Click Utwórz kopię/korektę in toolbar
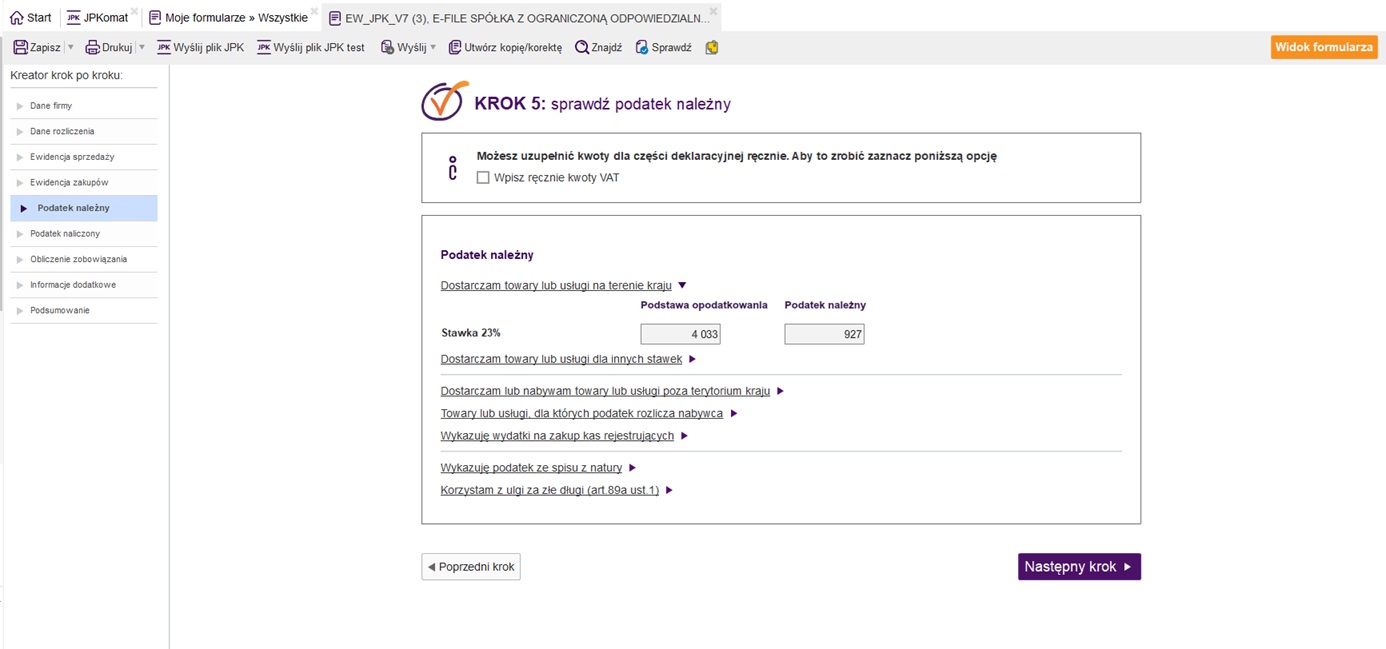 [x=505, y=47]
